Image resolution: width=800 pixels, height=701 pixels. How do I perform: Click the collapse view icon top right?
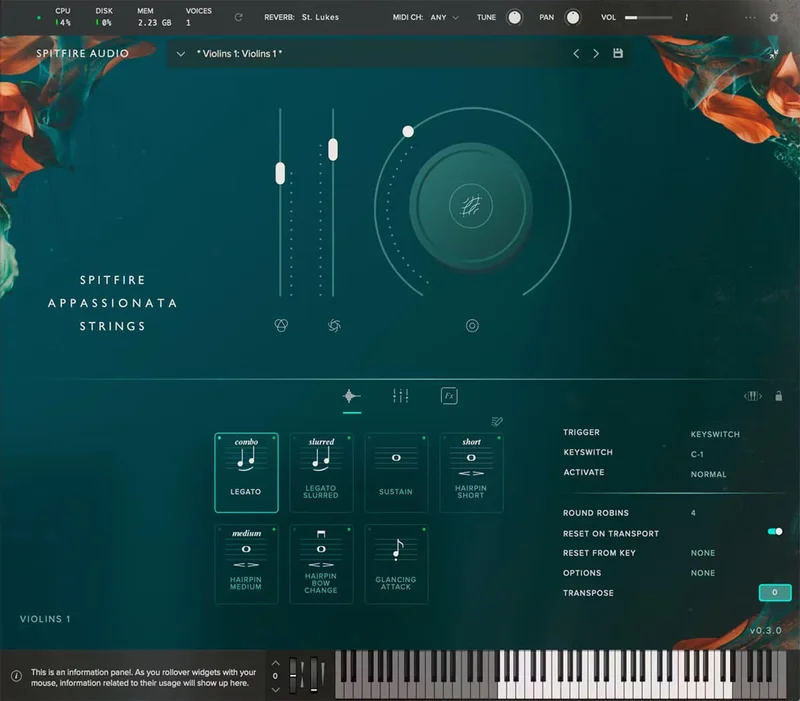tap(773, 54)
